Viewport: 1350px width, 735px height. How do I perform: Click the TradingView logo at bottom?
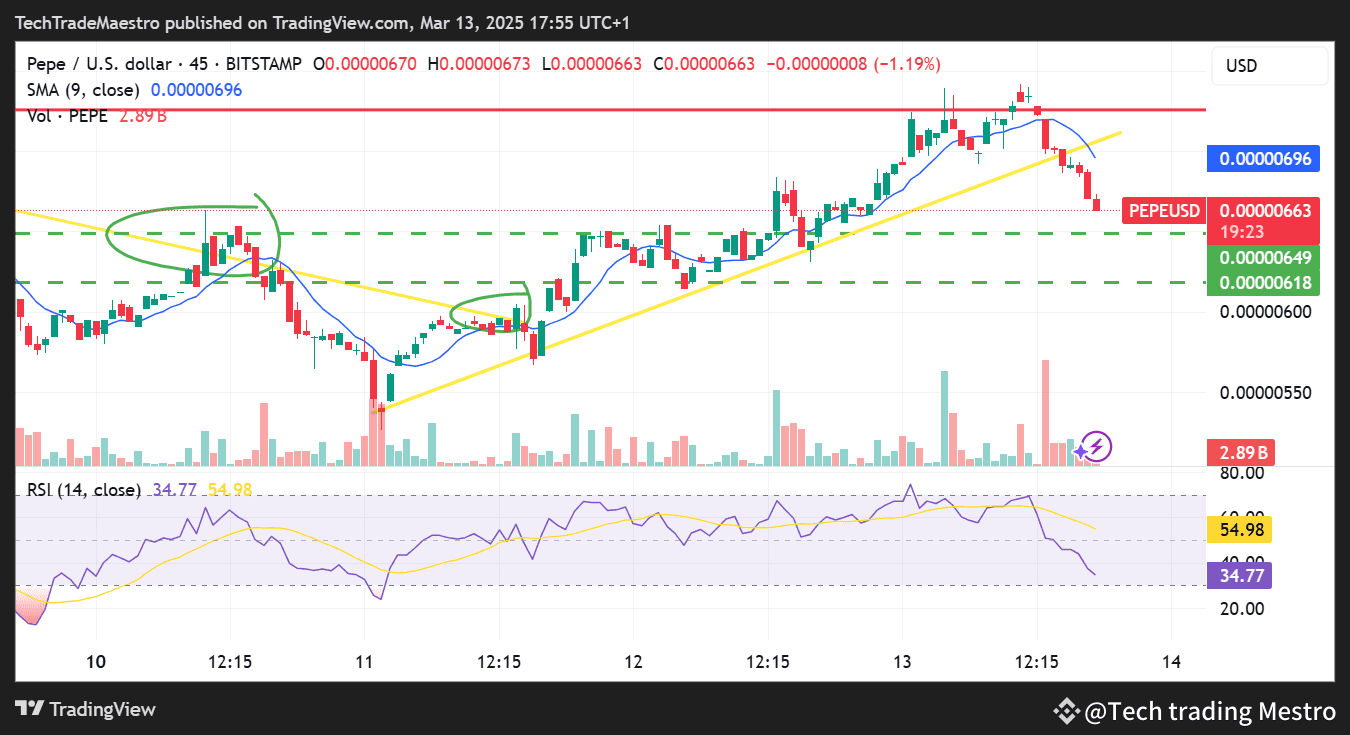86,709
